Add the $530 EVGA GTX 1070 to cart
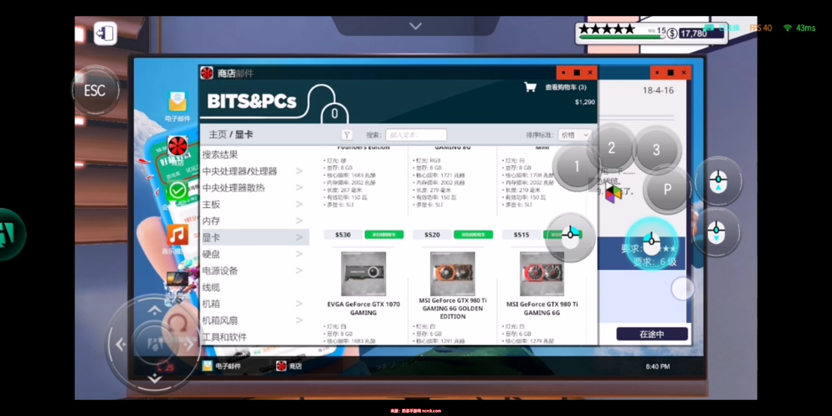The height and width of the screenshot is (416, 832). click(383, 235)
